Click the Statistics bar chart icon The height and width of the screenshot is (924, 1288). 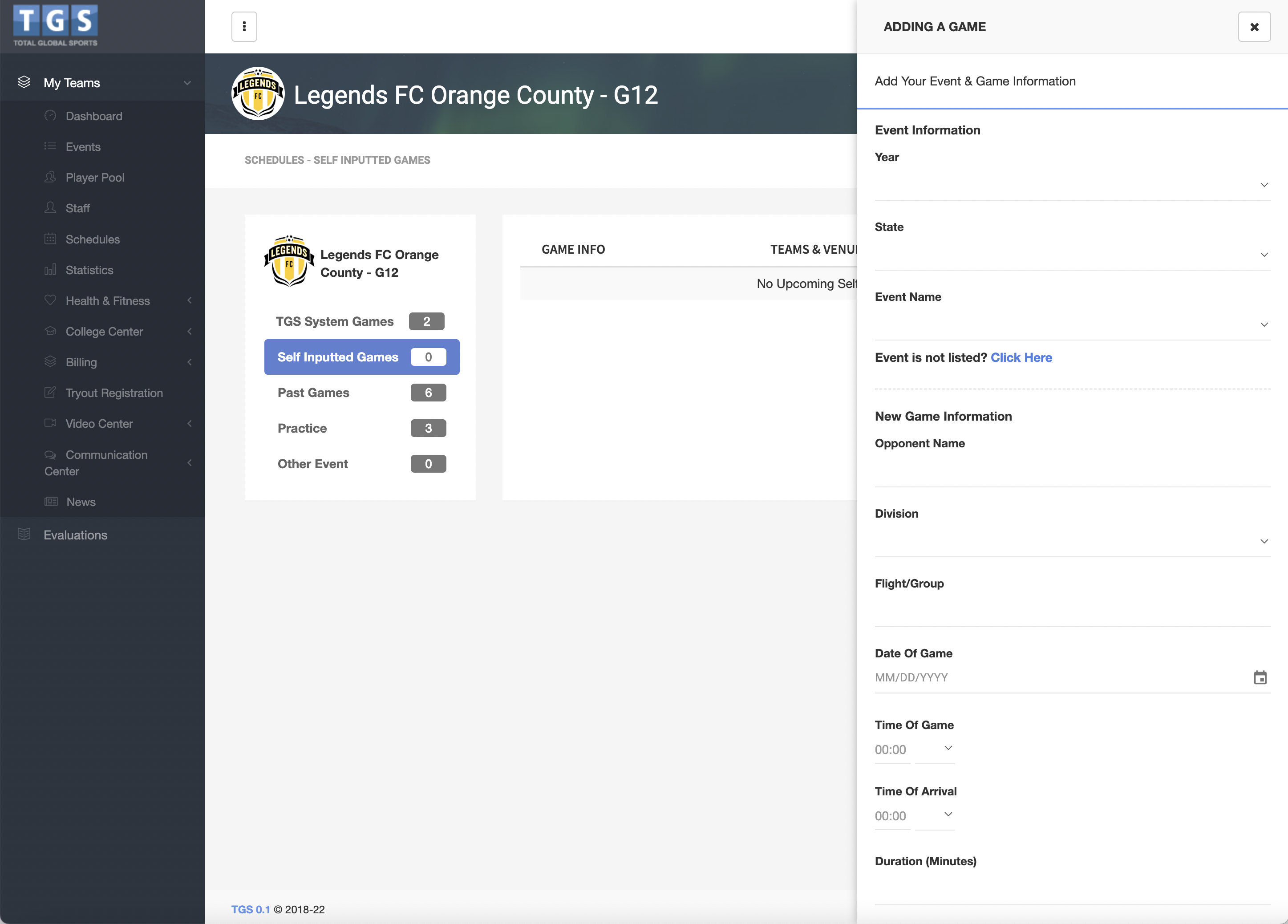pyautogui.click(x=51, y=270)
